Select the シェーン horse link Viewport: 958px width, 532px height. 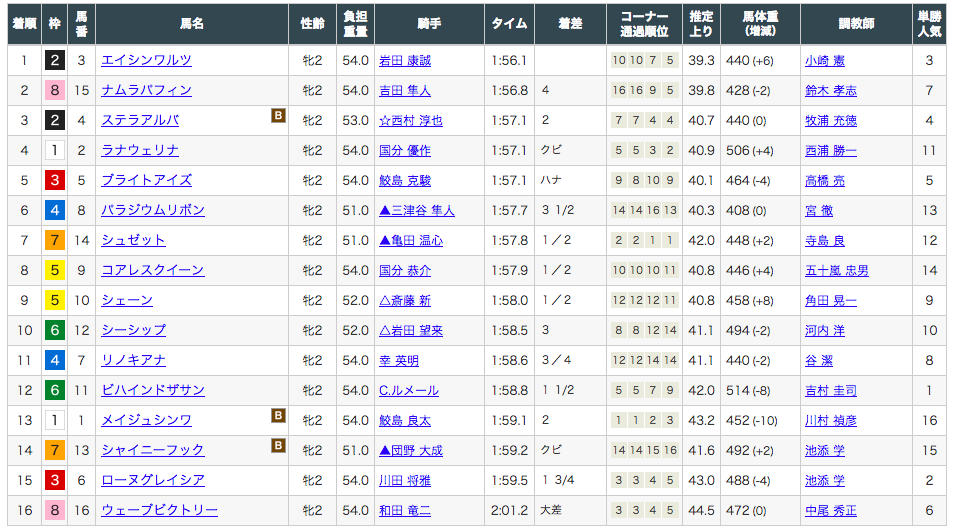[127, 301]
